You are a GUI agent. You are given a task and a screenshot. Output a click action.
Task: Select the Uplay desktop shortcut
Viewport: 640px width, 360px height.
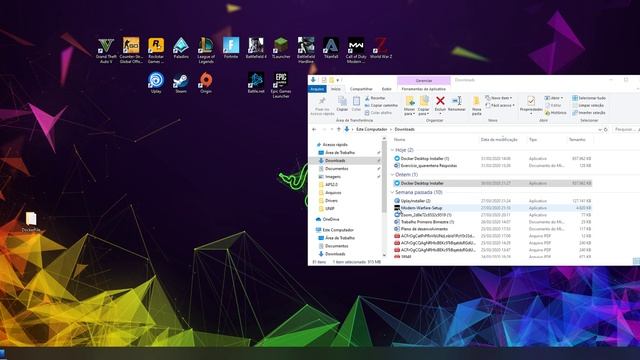(156, 83)
